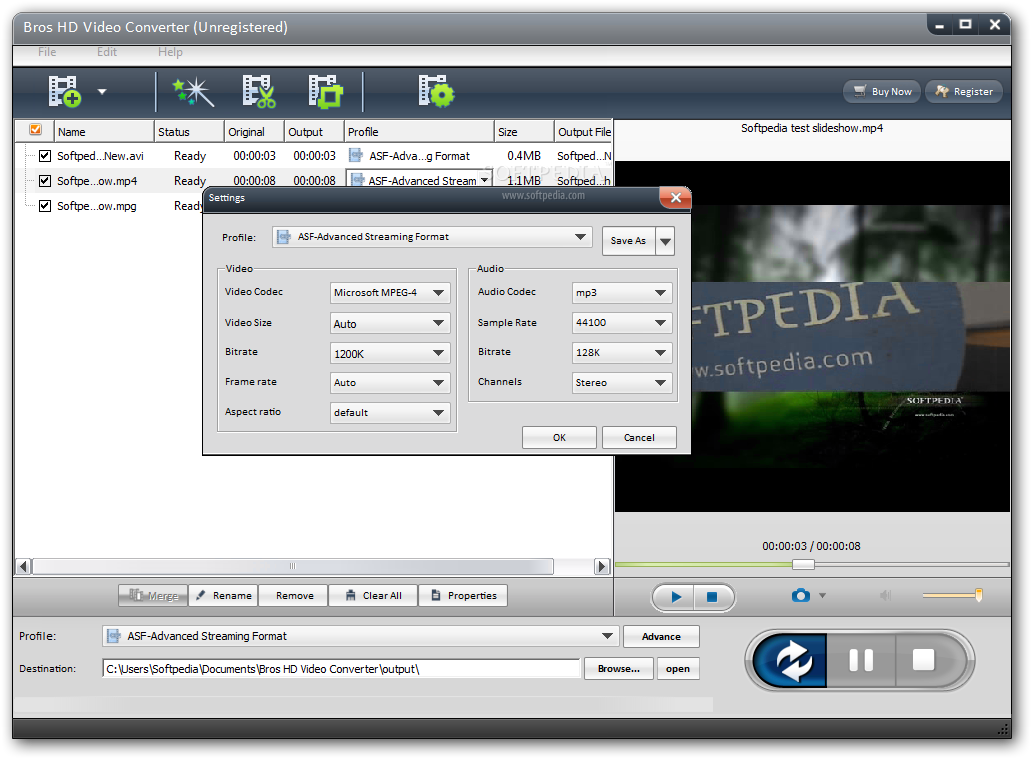Mute the preview speaker icon

click(885, 596)
